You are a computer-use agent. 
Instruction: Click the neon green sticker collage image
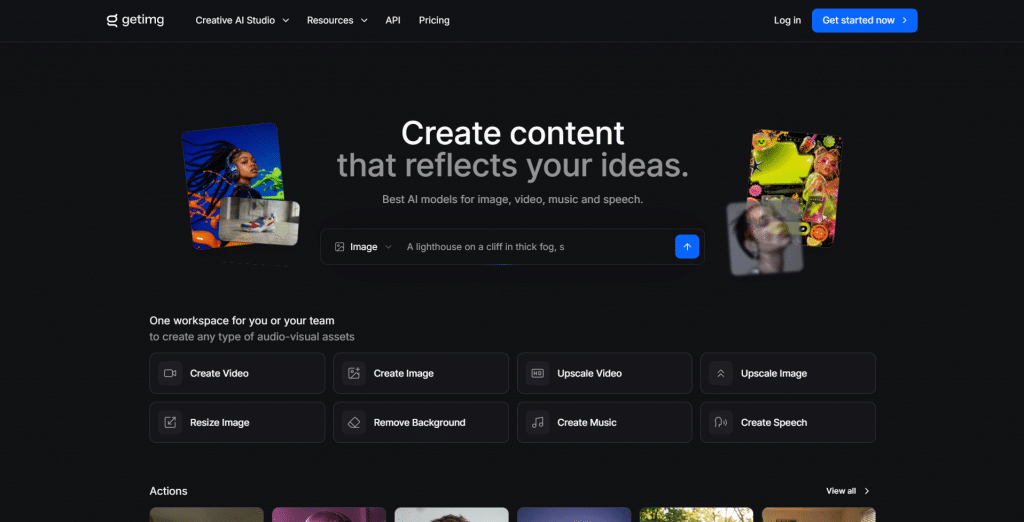tap(795, 186)
